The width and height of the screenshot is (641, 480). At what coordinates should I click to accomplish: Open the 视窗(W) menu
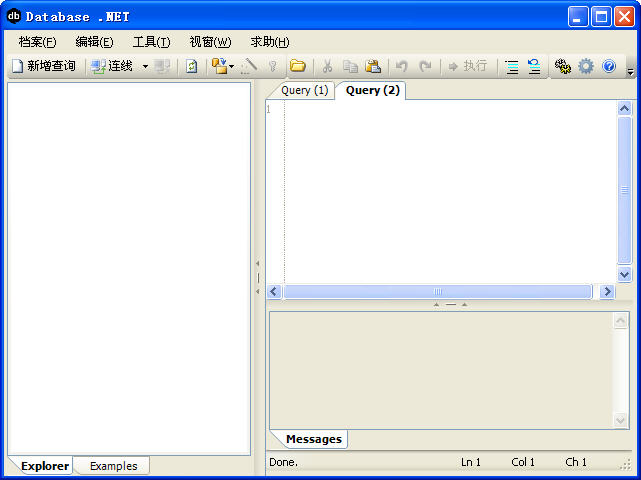(x=210, y=42)
